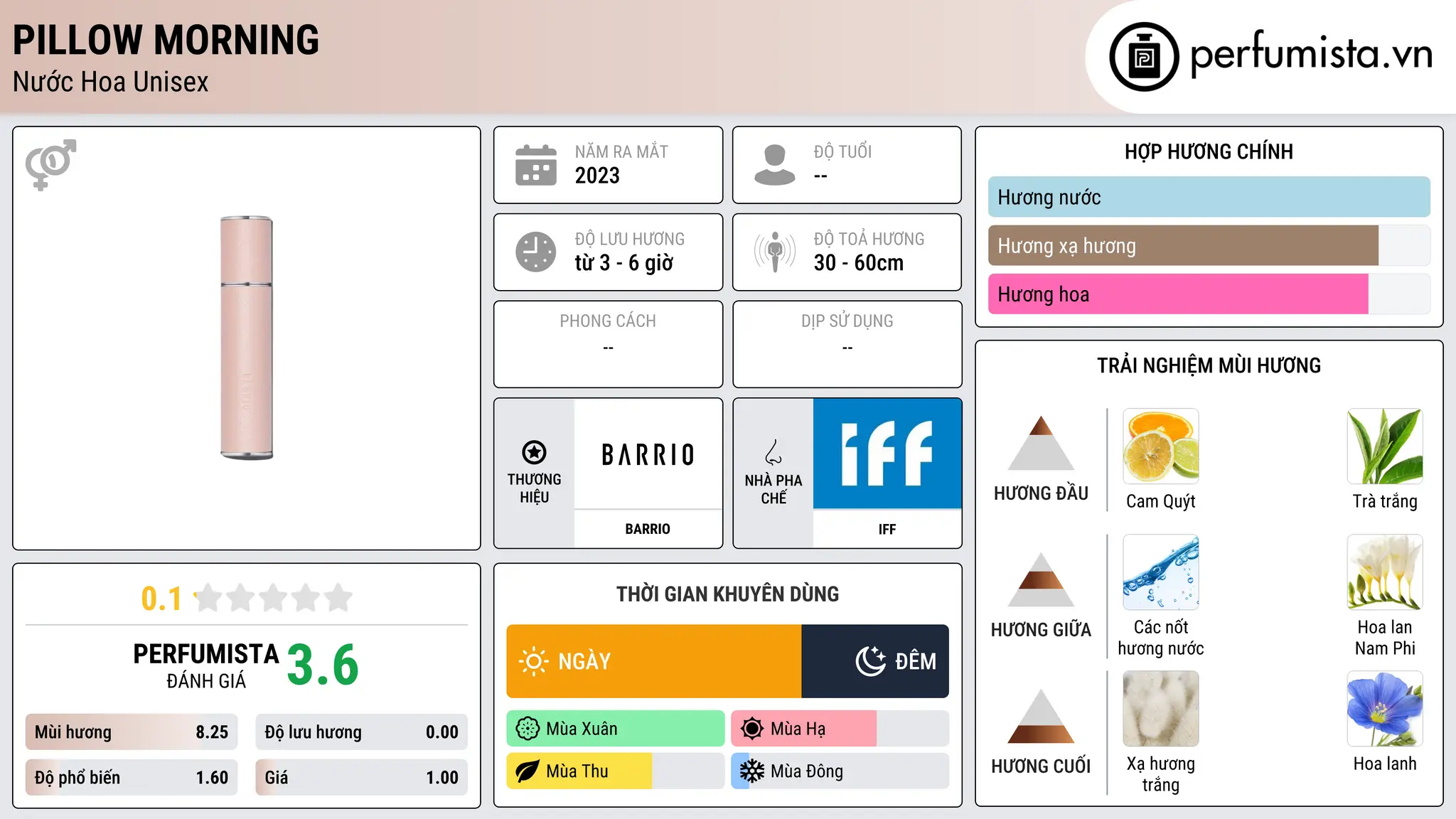Click the moon icon in the ĐÊM bar
The width and height of the screenshot is (1456, 819).
pos(871,661)
